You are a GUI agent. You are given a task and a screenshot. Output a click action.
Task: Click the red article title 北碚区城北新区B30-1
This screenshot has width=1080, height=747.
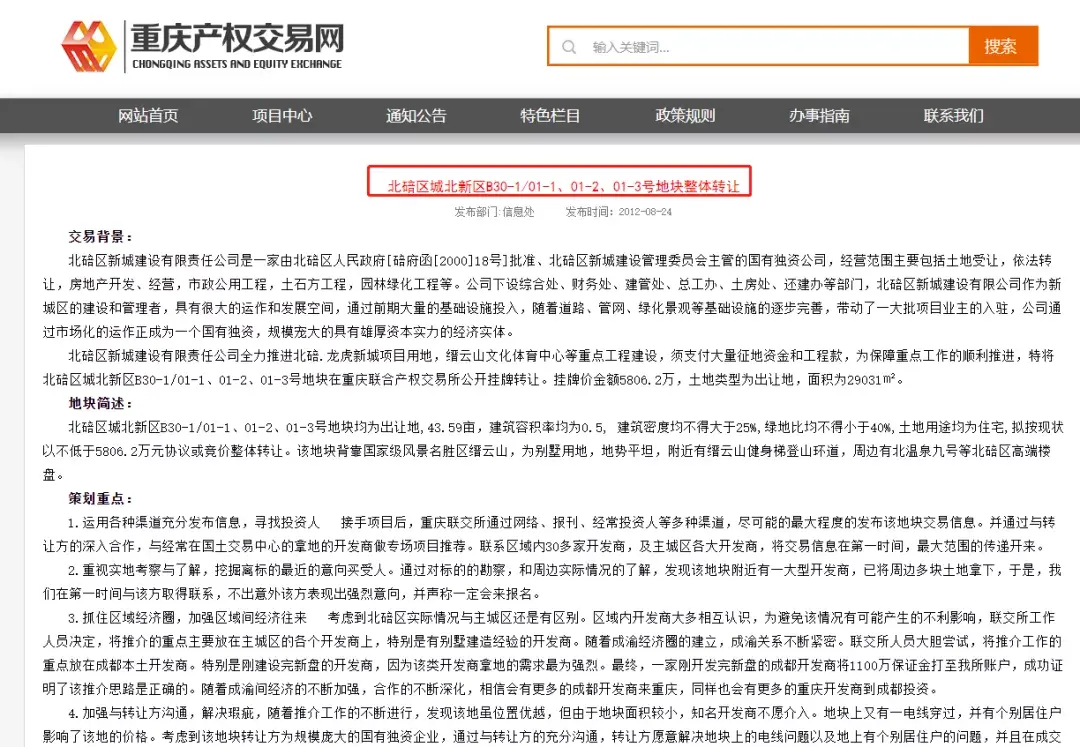pos(563,187)
